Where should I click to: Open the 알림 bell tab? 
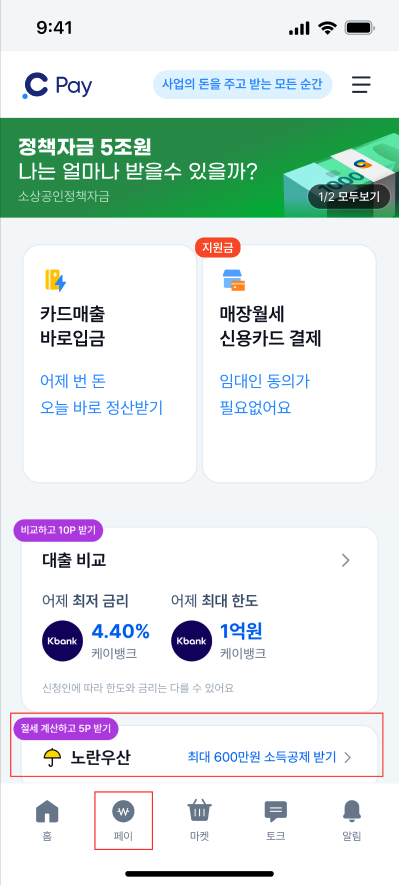(352, 820)
